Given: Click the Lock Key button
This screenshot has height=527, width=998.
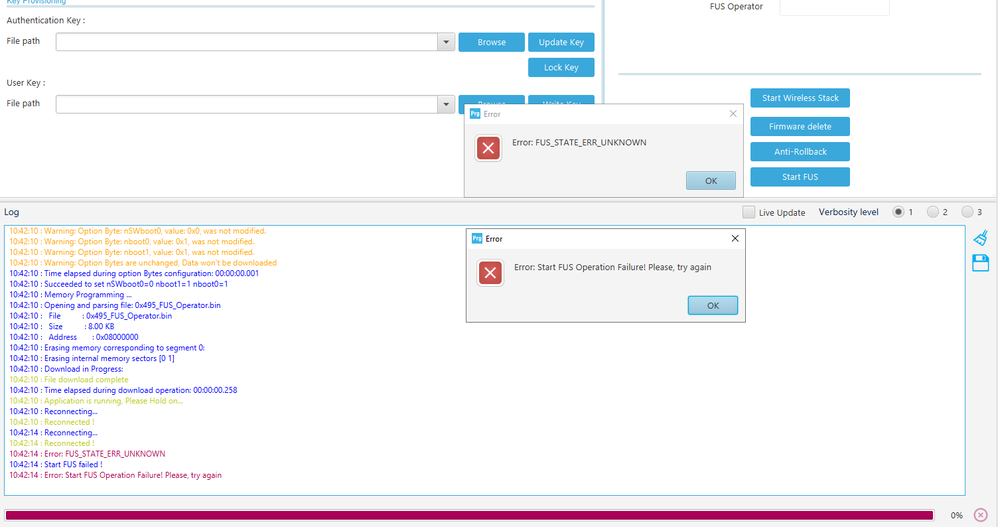Looking at the screenshot, I should [561, 67].
